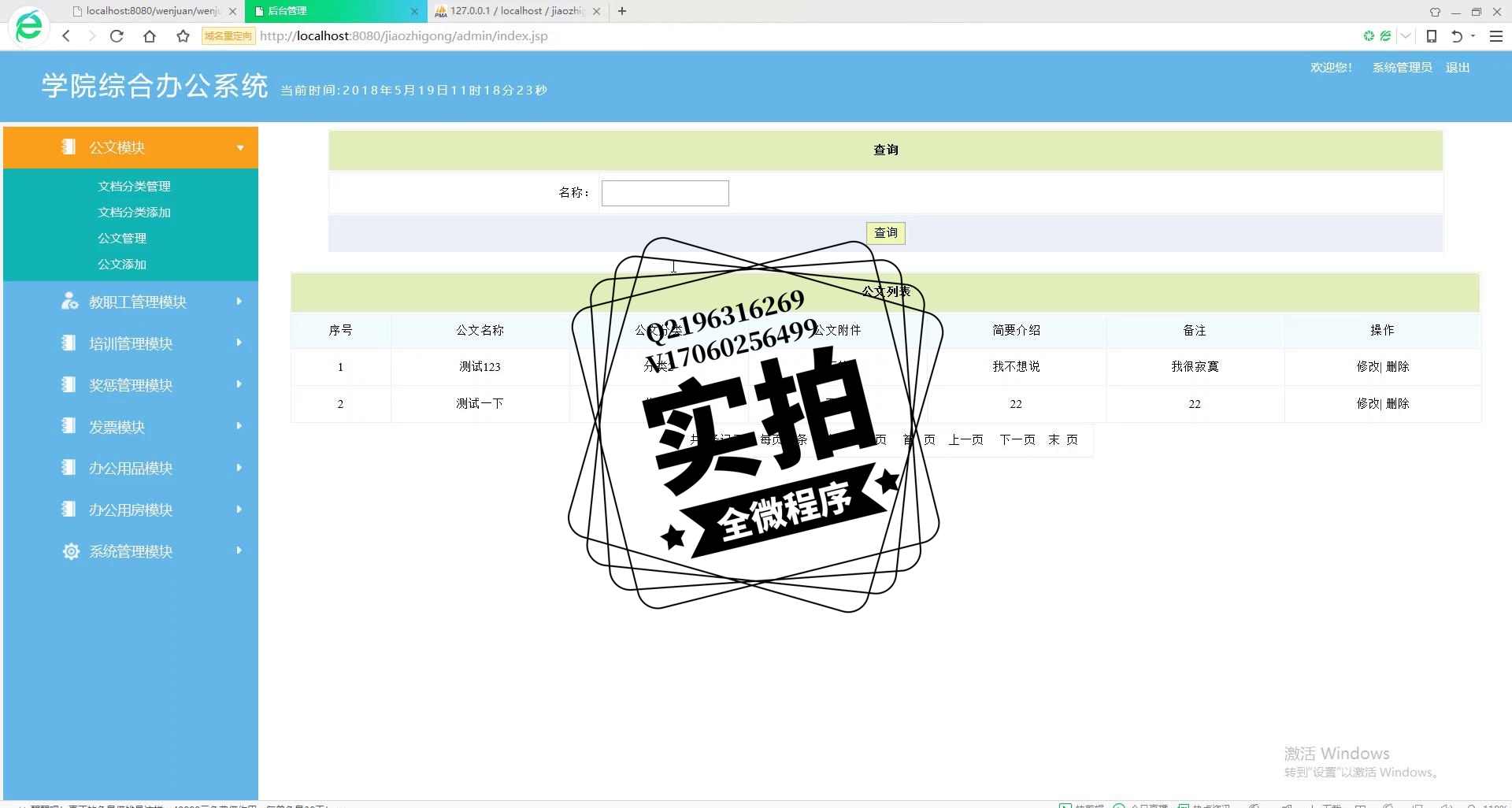Viewport: 1512px width, 808px height.
Task: Click the 学院综合办公系统 title
Action: click(x=155, y=86)
